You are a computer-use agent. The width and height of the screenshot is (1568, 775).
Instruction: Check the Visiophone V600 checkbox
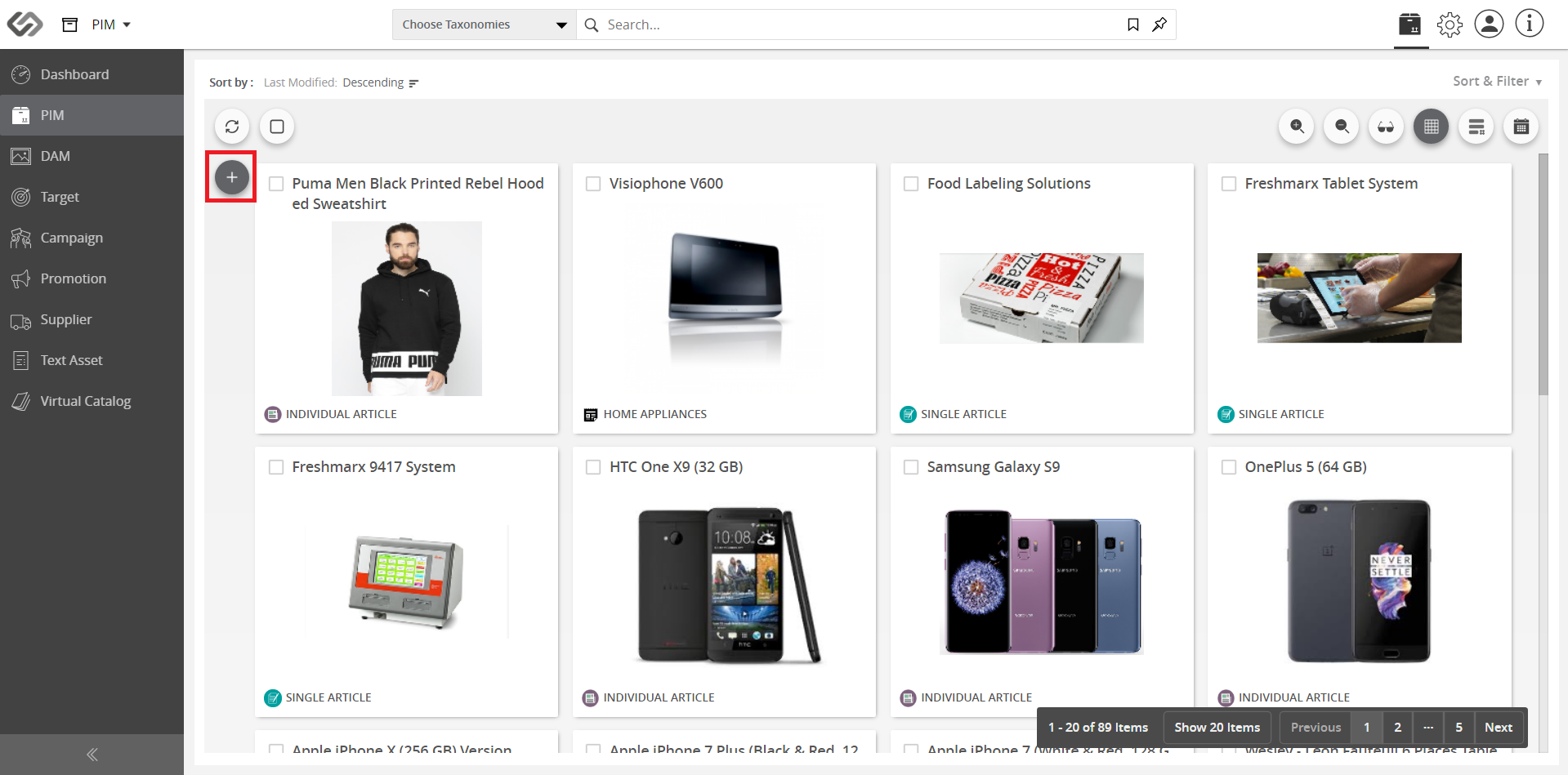(x=593, y=184)
